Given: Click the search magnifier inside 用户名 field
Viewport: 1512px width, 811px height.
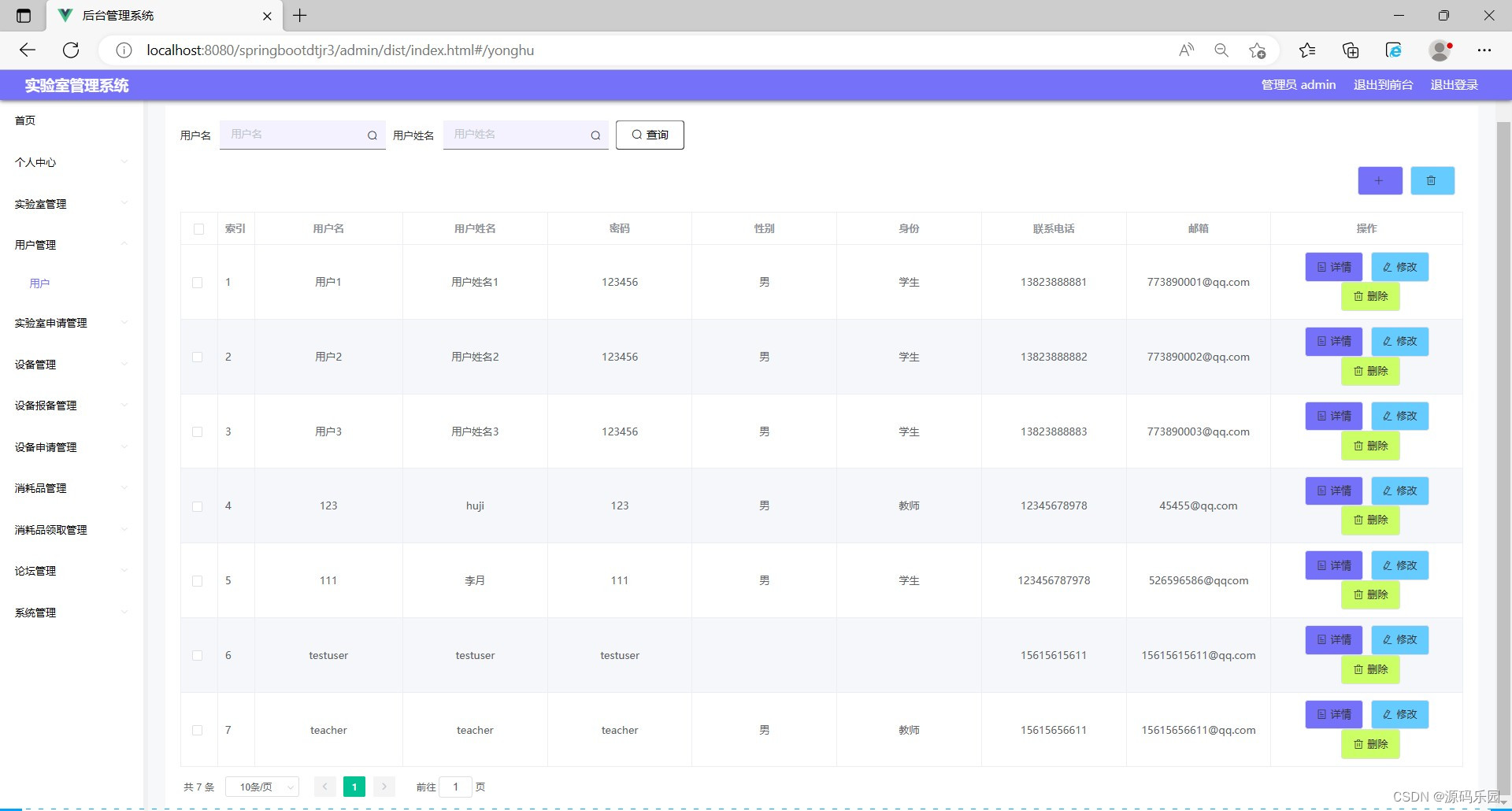Looking at the screenshot, I should 371,135.
